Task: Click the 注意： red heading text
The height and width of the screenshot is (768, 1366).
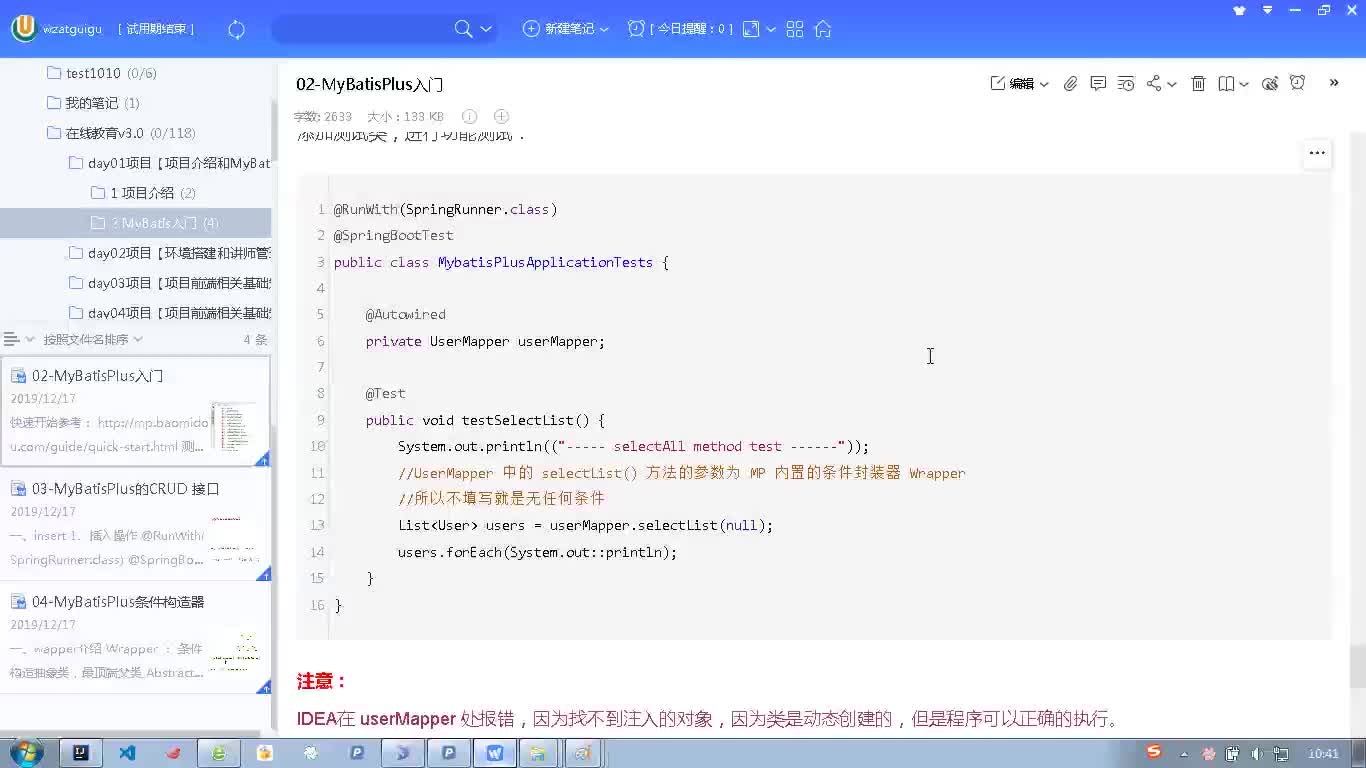Action: tap(321, 681)
